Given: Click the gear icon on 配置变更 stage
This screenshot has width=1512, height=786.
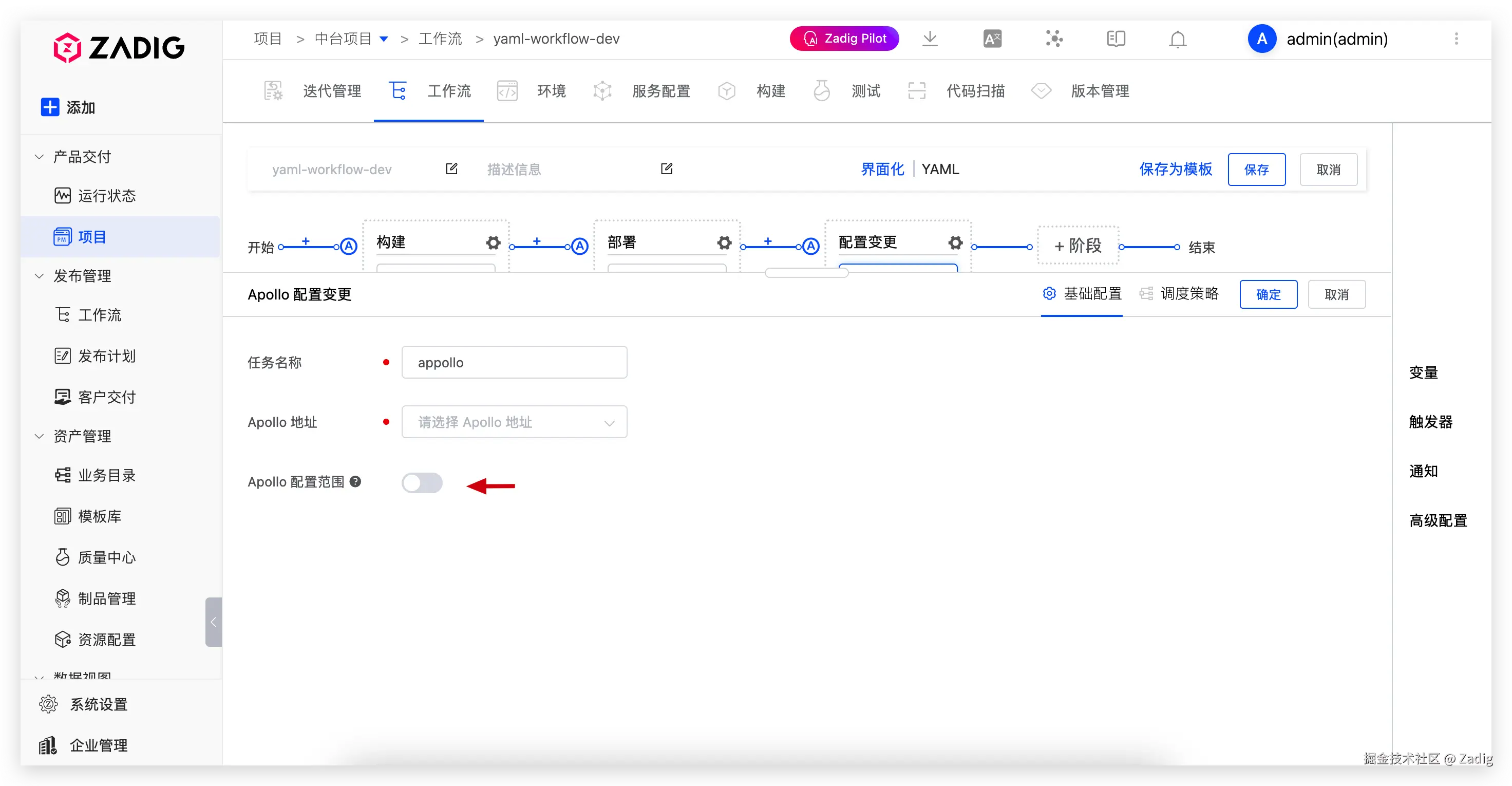Looking at the screenshot, I should click(x=955, y=242).
